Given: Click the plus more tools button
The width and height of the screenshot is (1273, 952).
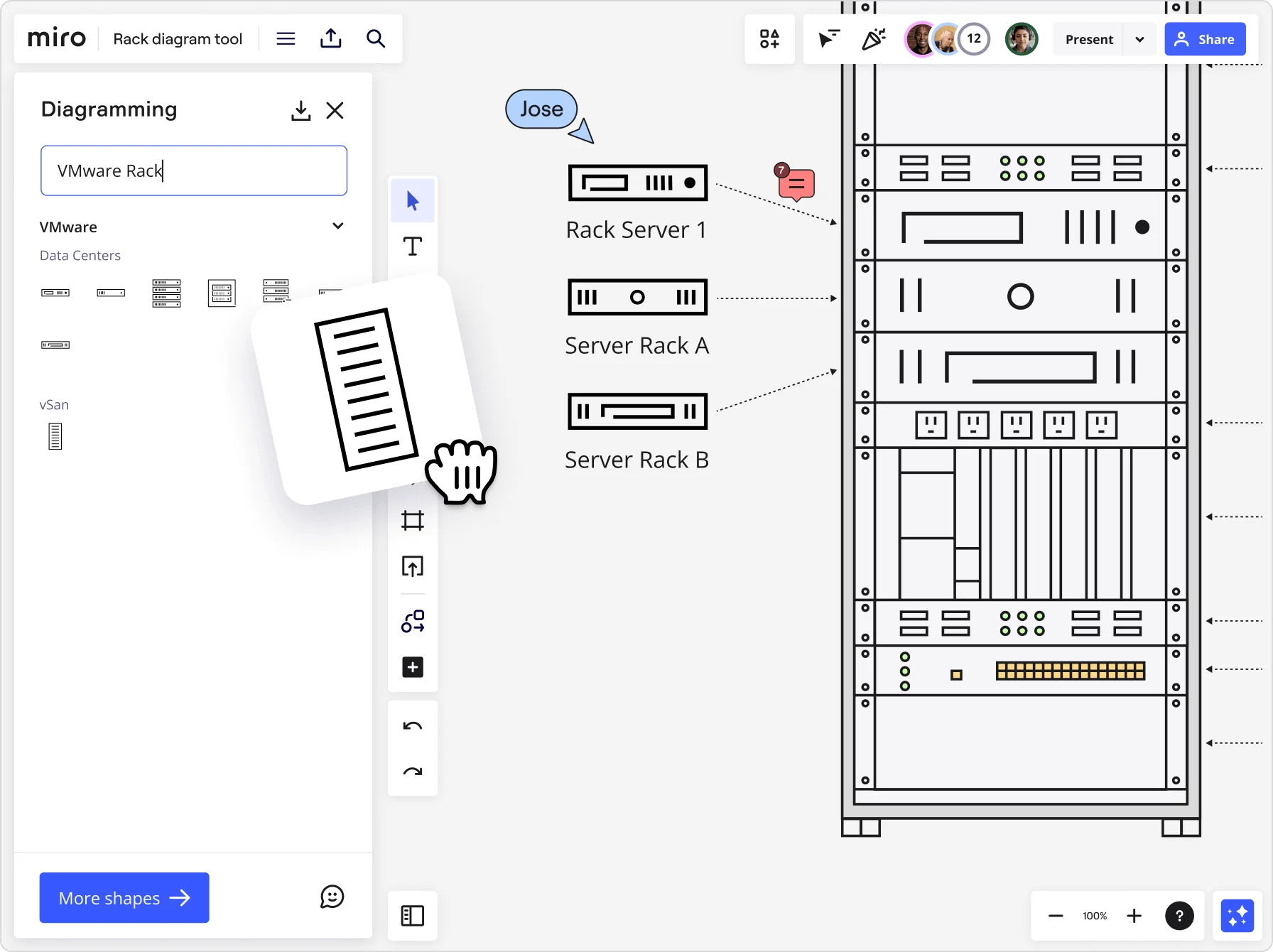Looking at the screenshot, I should click(413, 667).
